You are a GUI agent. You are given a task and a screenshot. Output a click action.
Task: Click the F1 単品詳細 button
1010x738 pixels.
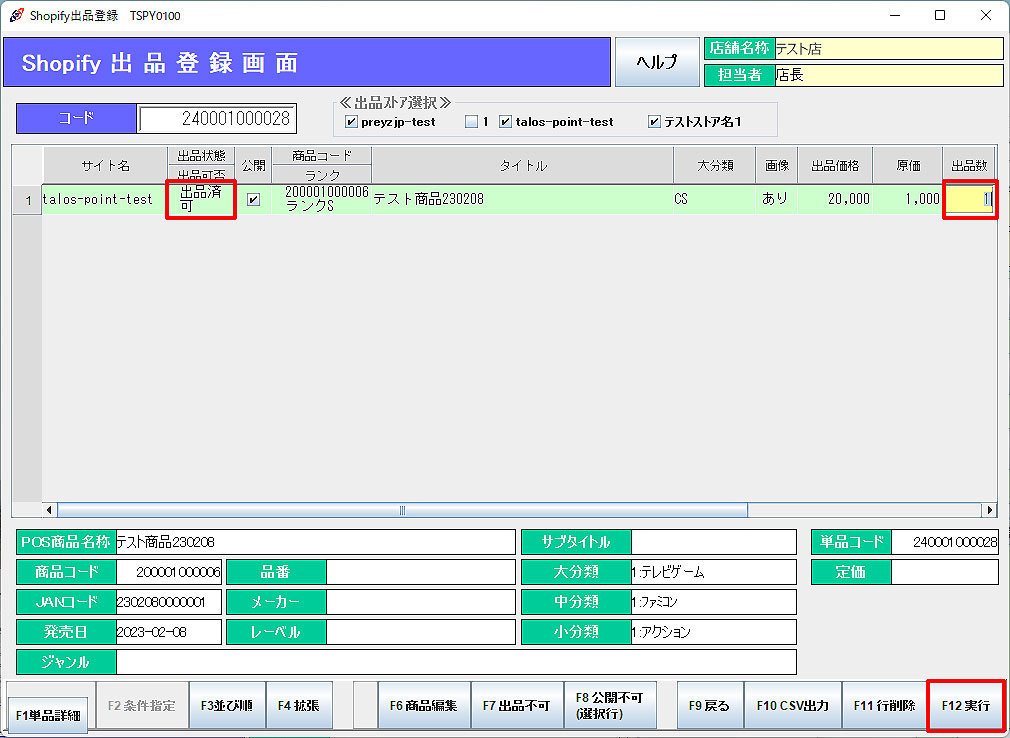click(48, 715)
